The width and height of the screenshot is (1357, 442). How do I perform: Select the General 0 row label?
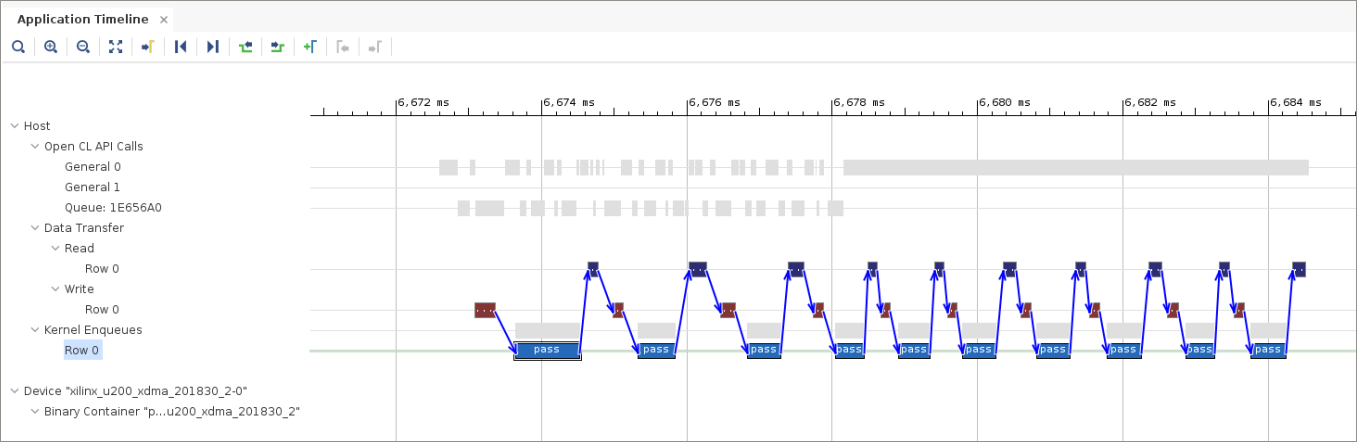(92, 167)
